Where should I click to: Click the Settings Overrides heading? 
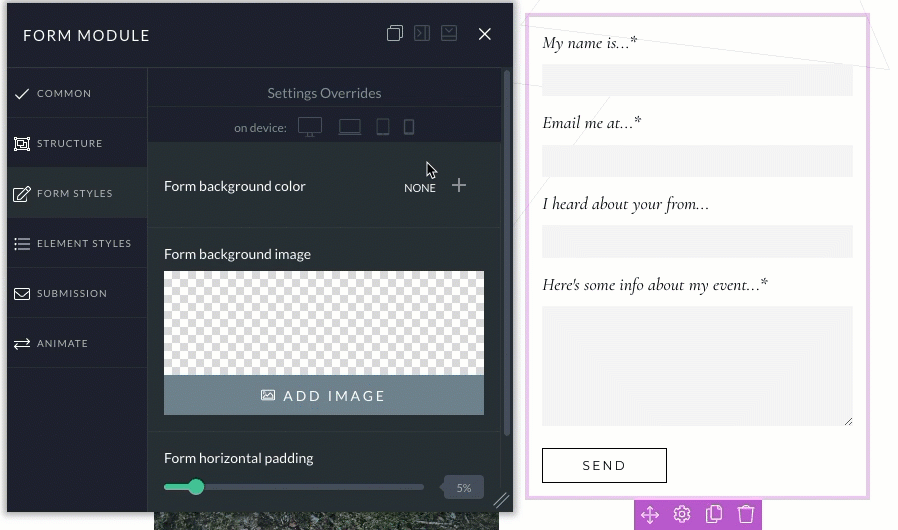coord(324,93)
